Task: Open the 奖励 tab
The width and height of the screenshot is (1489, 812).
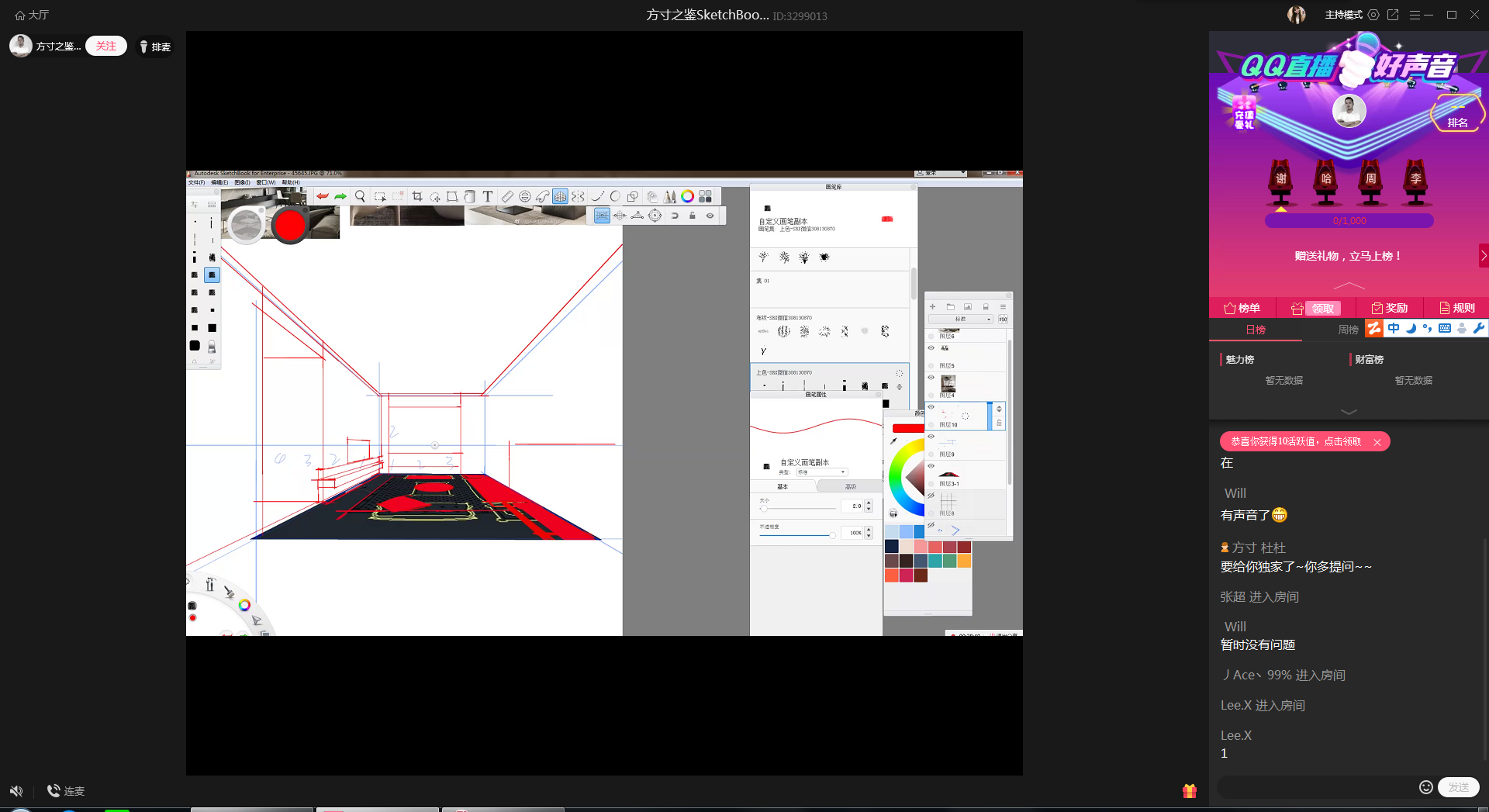Action: (1389, 308)
